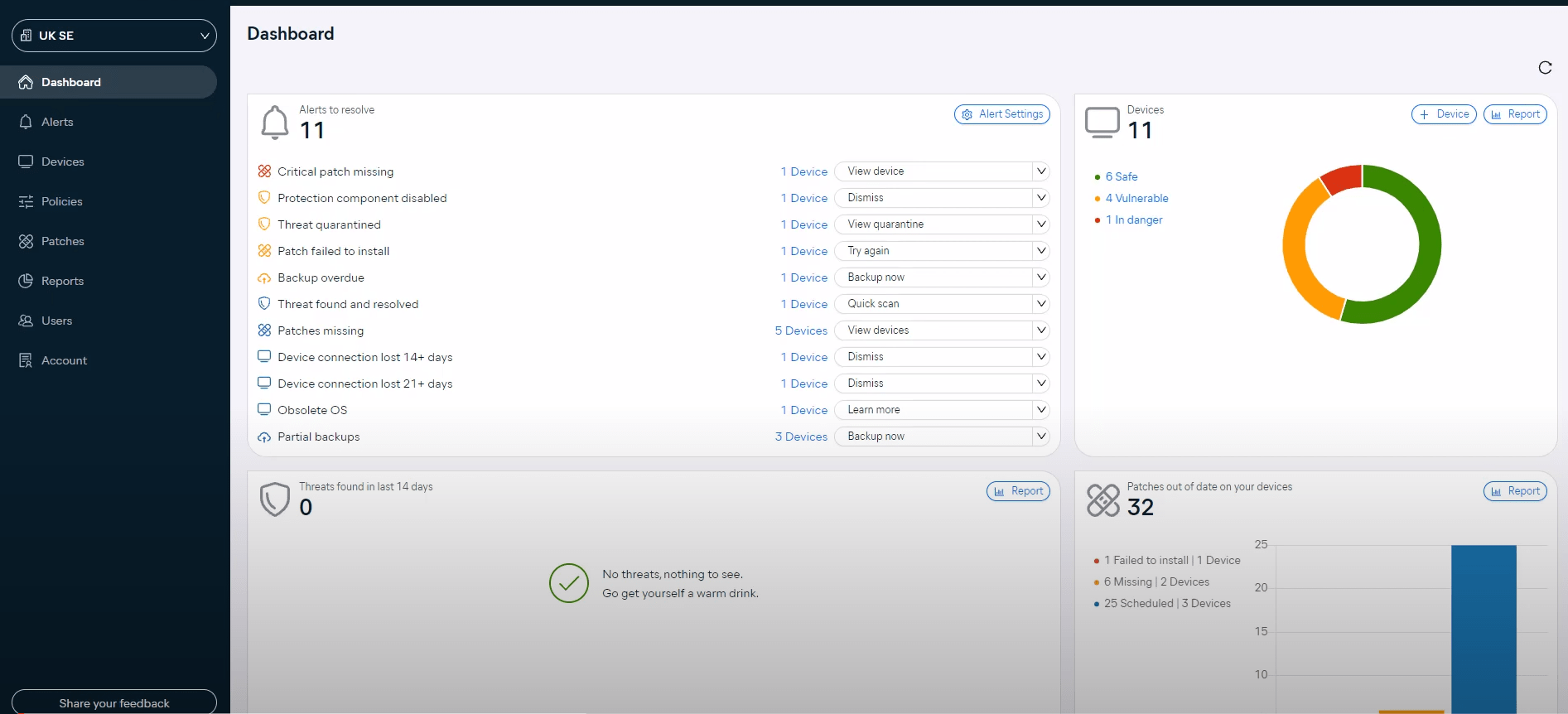The height and width of the screenshot is (714, 1568).
Task: Click the large bell icon above alerts list
Action: (275, 123)
